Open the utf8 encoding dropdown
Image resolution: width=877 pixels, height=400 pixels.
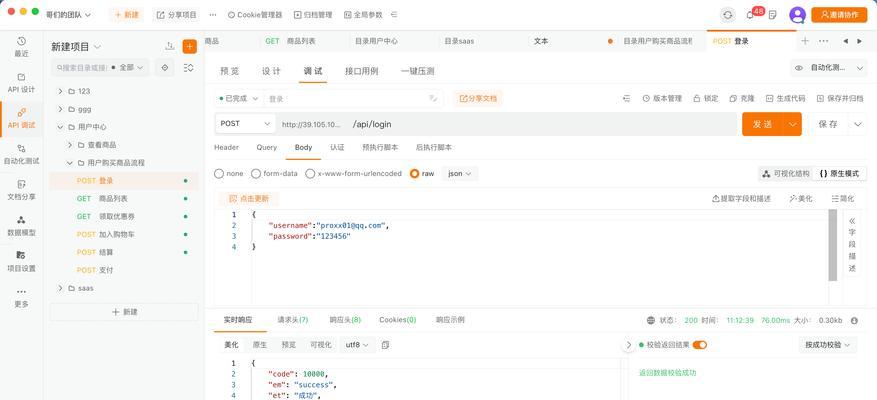pyautogui.click(x=357, y=345)
